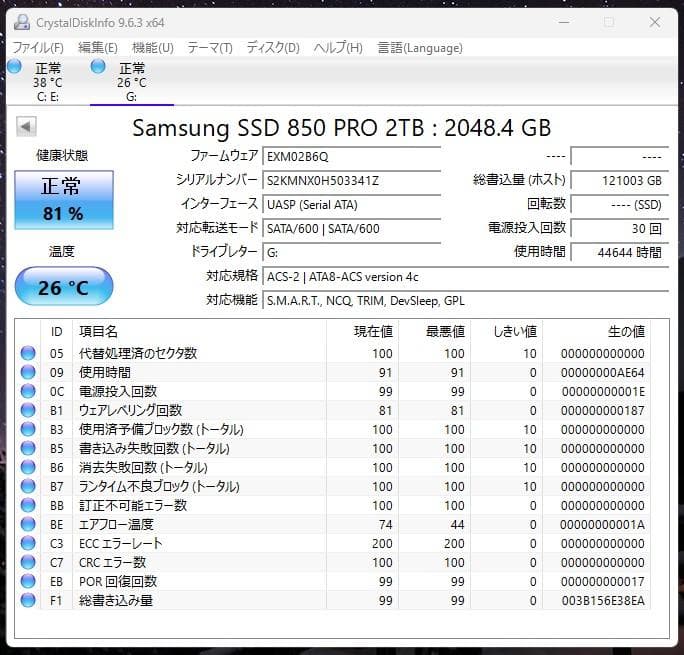Click the status icon of row B1
This screenshot has height=655, width=684.
[28, 410]
